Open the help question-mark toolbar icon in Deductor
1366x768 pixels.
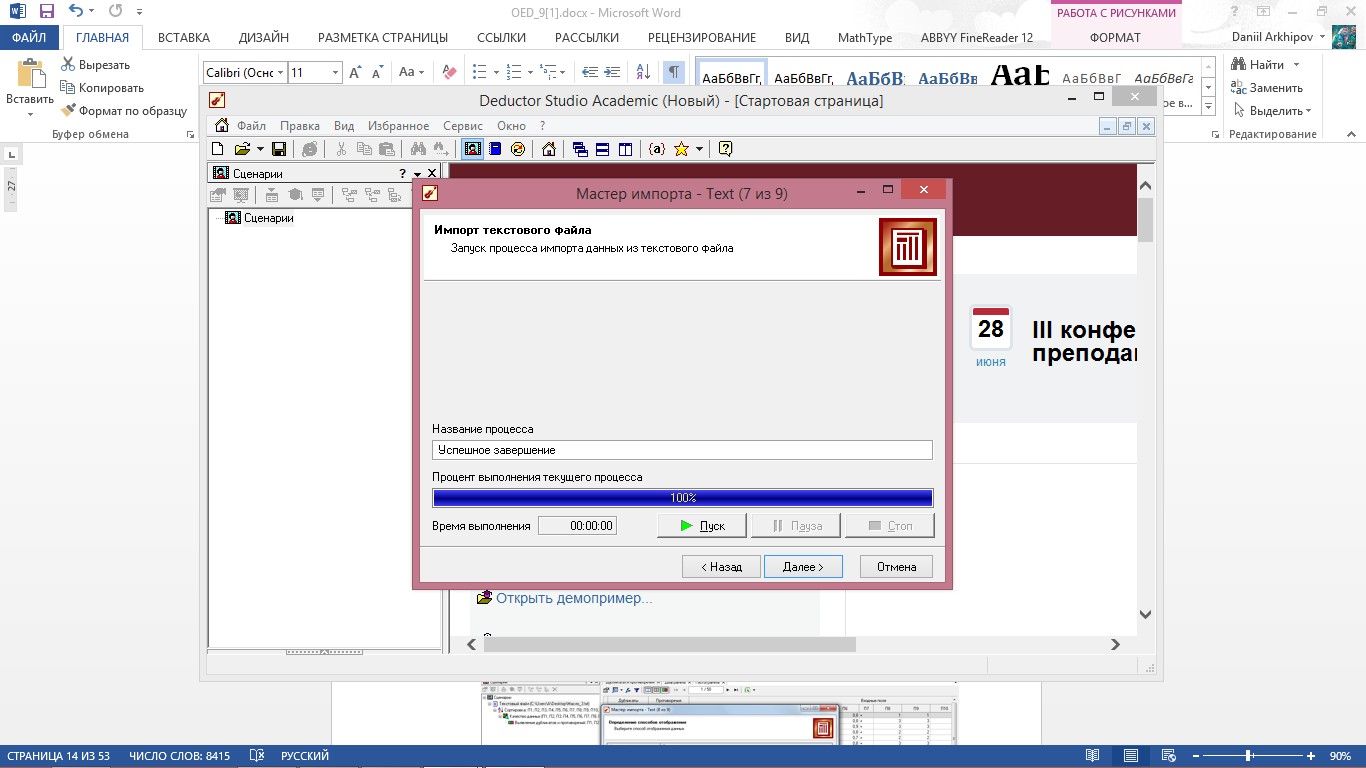726,149
